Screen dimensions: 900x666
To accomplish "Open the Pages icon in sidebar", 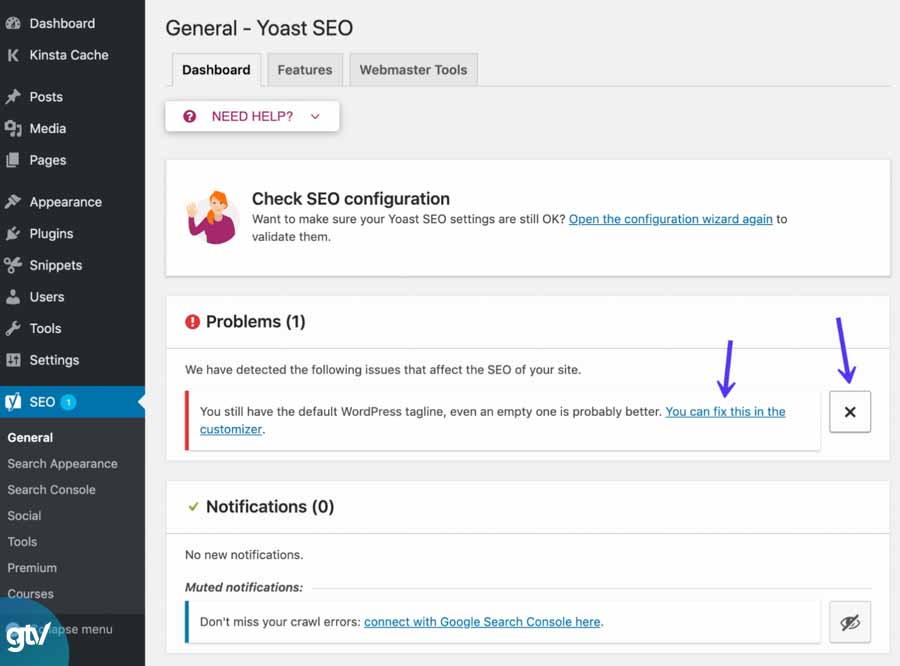I will click(x=14, y=160).
